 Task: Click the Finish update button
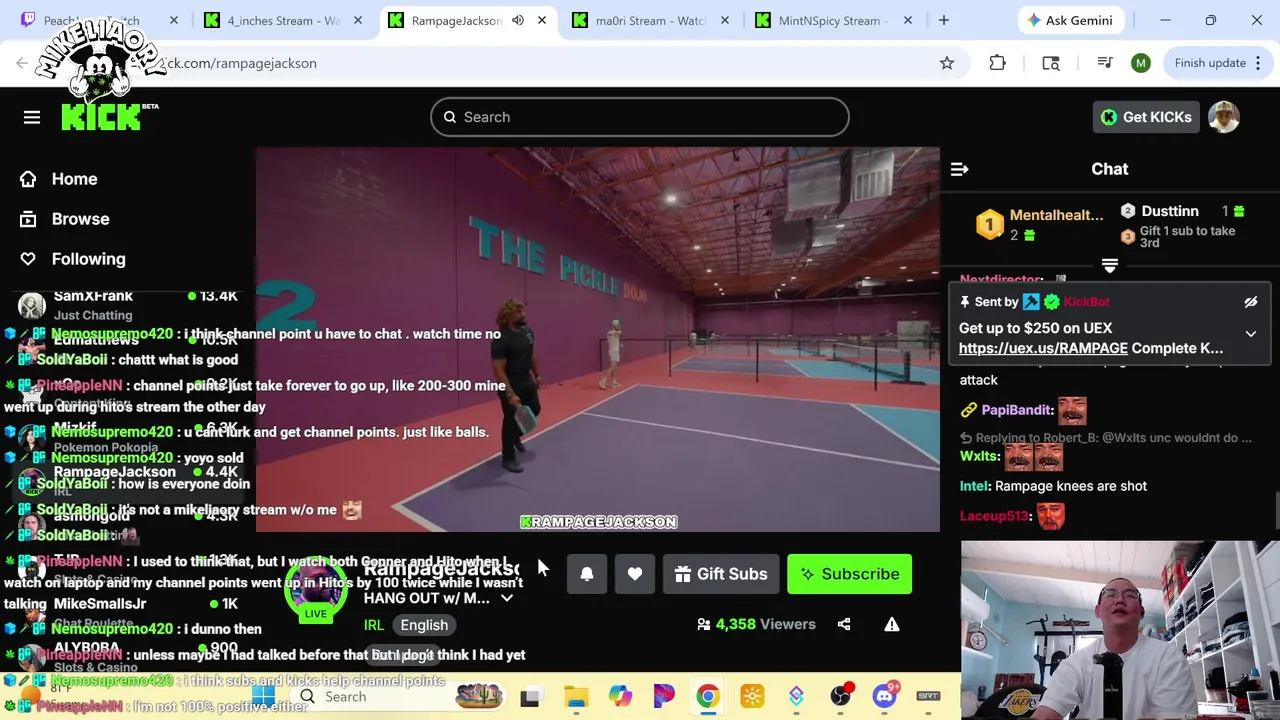1216,63
